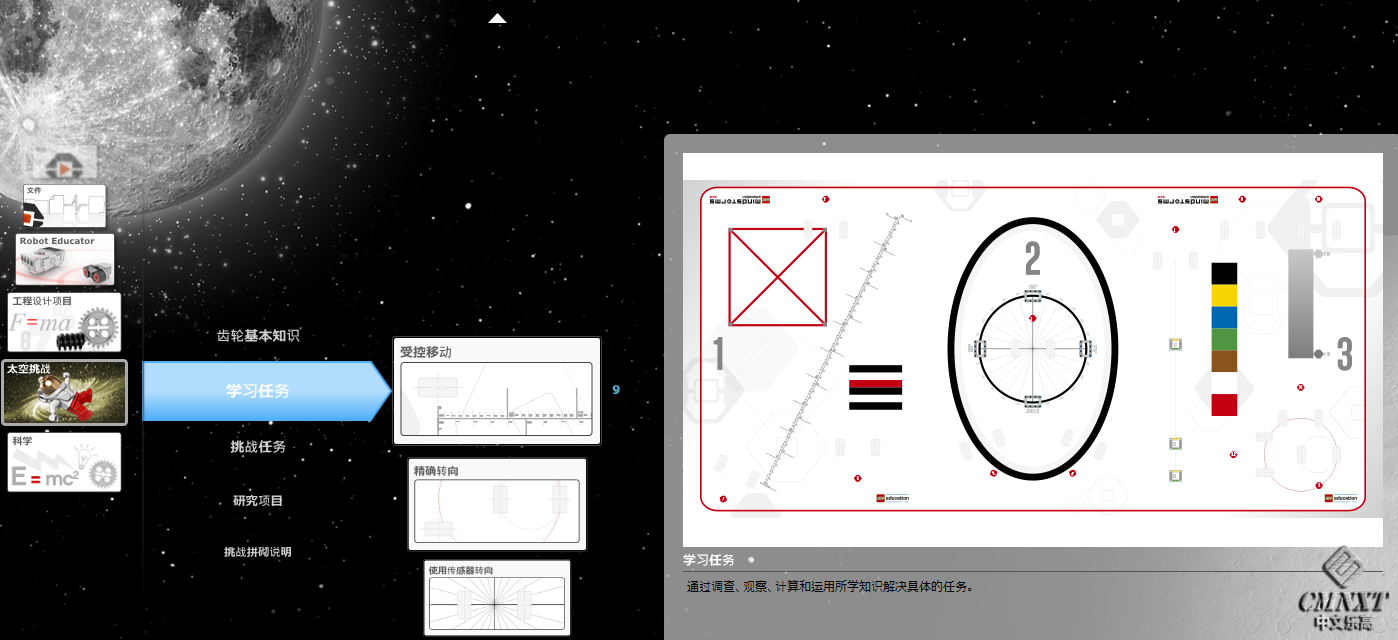Open the 科学 category tile
This screenshot has width=1398, height=640.
(65, 462)
